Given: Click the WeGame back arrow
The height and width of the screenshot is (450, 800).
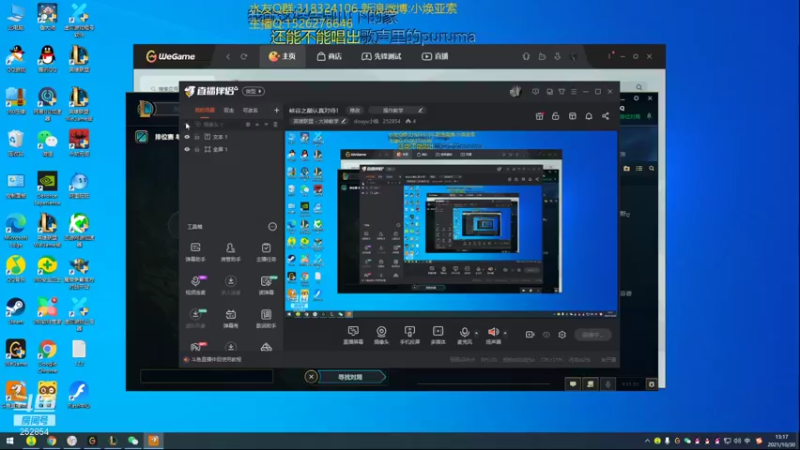Looking at the screenshot, I should pyautogui.click(x=228, y=57).
